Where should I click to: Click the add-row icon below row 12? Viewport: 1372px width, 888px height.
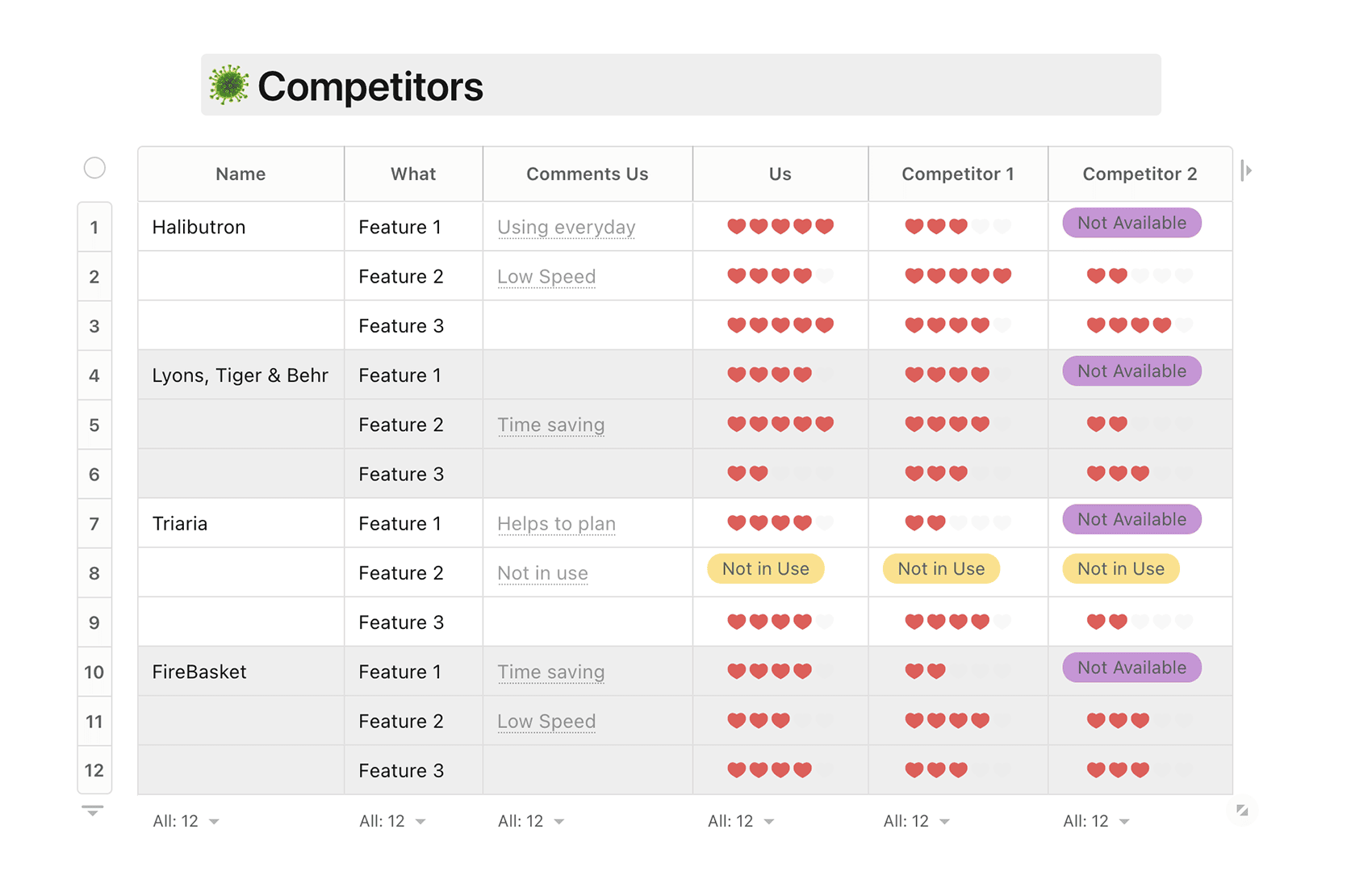pyautogui.click(x=93, y=810)
